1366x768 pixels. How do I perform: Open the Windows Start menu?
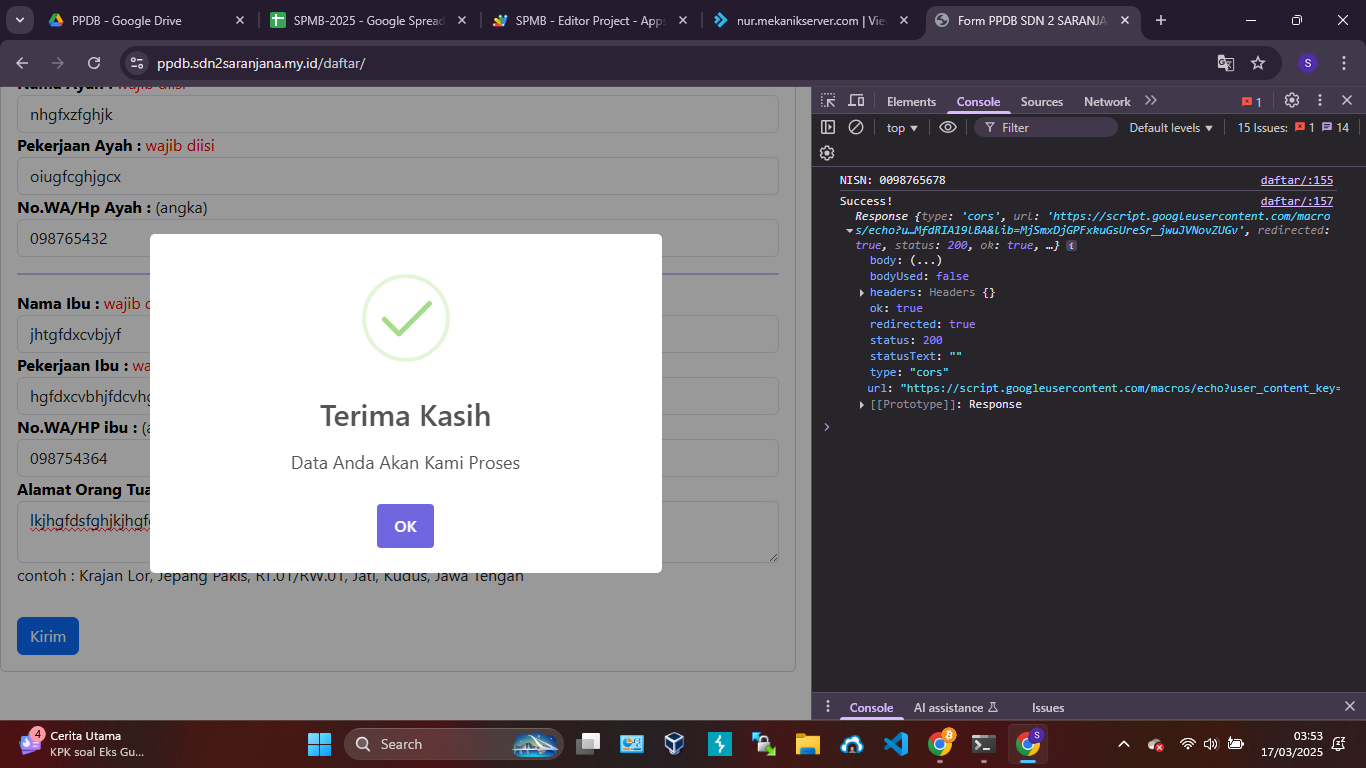click(x=319, y=744)
